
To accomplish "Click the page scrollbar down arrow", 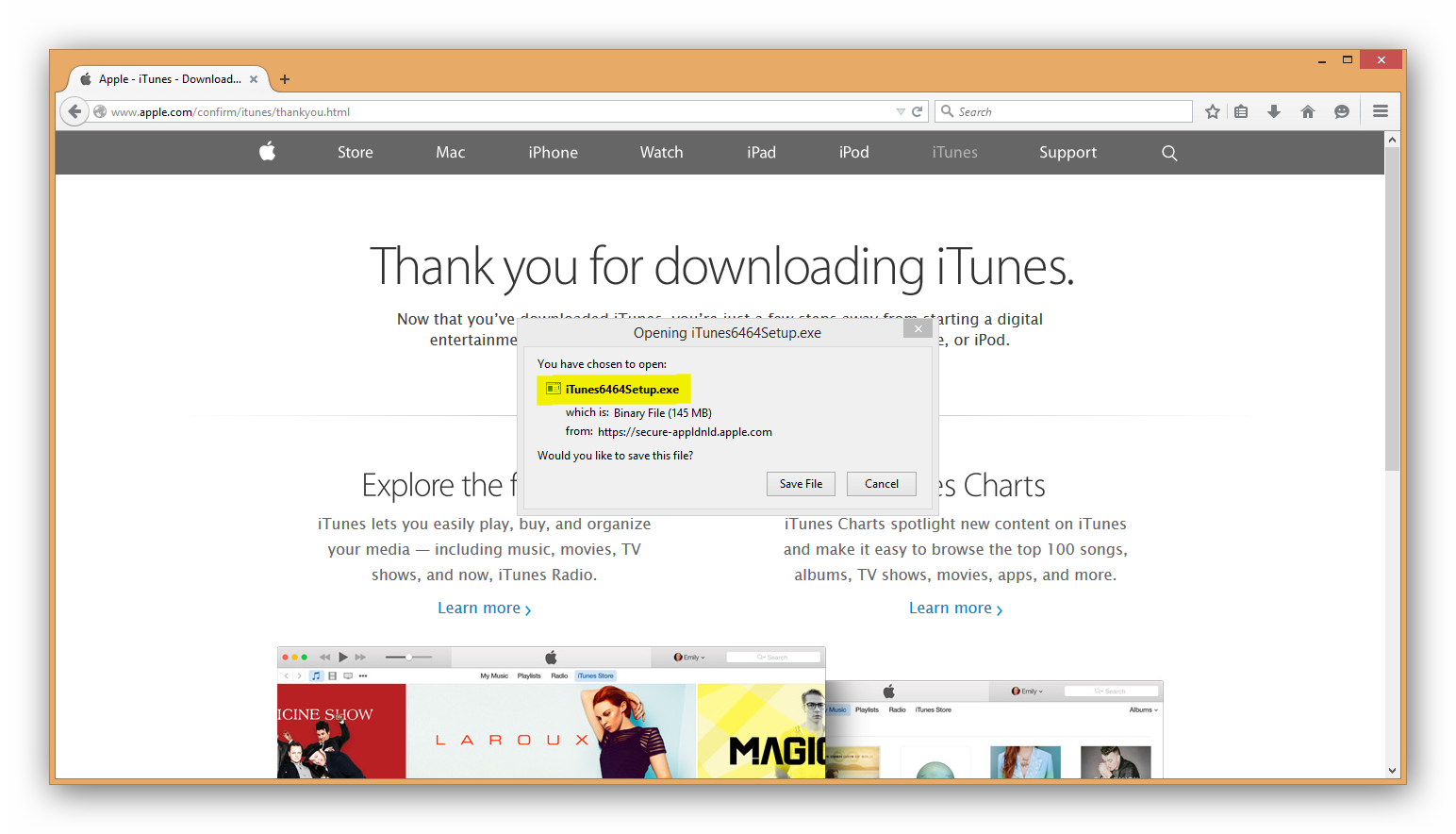I will [x=1392, y=770].
